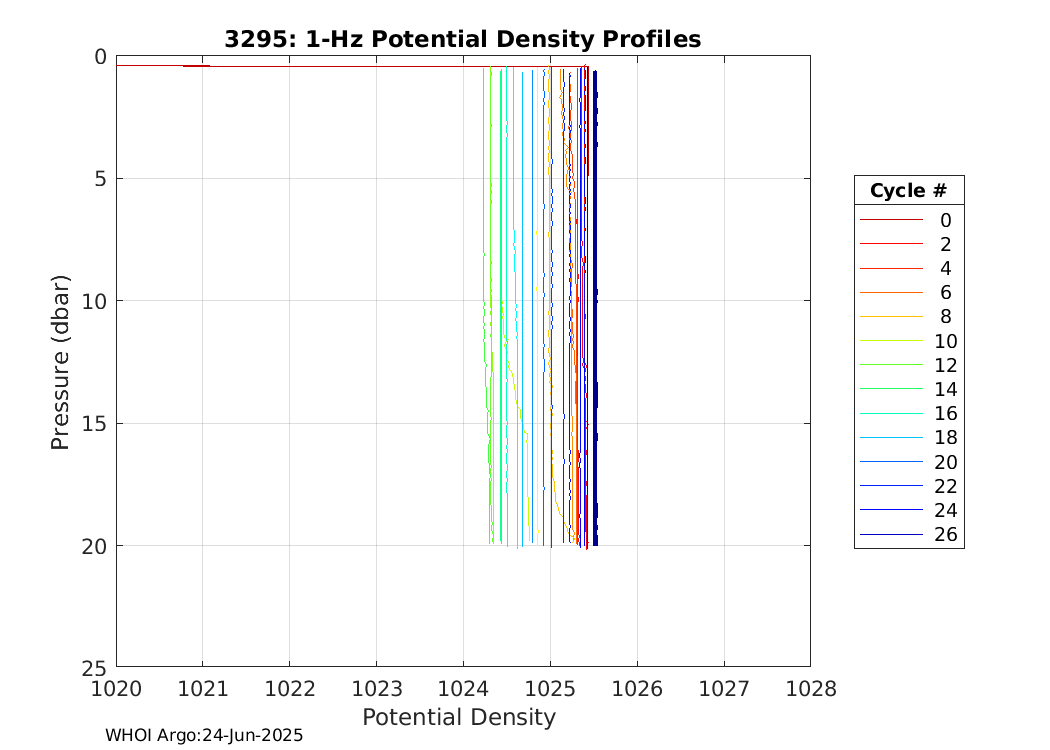This screenshot has height=750, width=1050.
Task: Click the 'Potential Density' x-axis label
Action: pos(459,717)
